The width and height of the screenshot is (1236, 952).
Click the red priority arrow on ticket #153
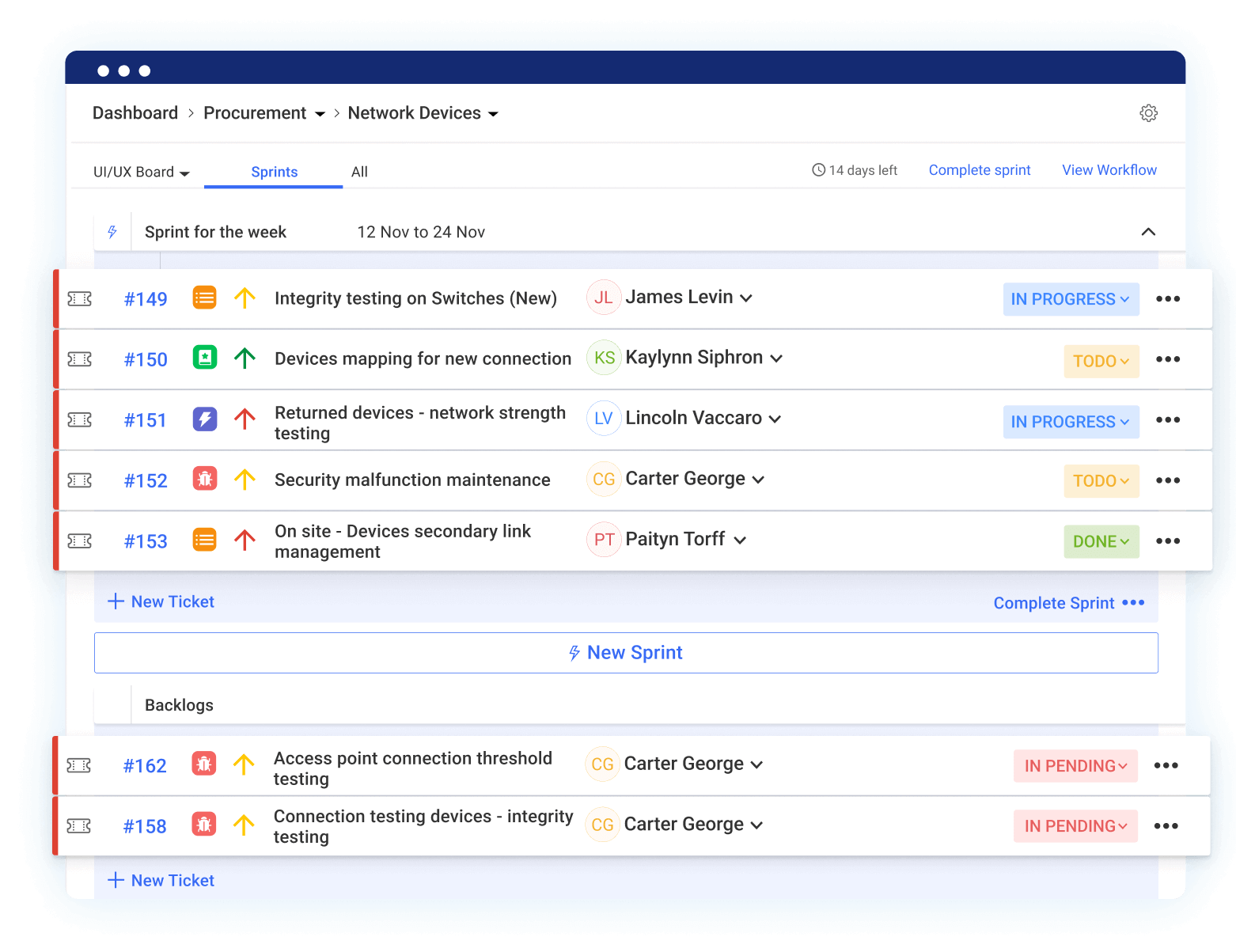(x=245, y=540)
